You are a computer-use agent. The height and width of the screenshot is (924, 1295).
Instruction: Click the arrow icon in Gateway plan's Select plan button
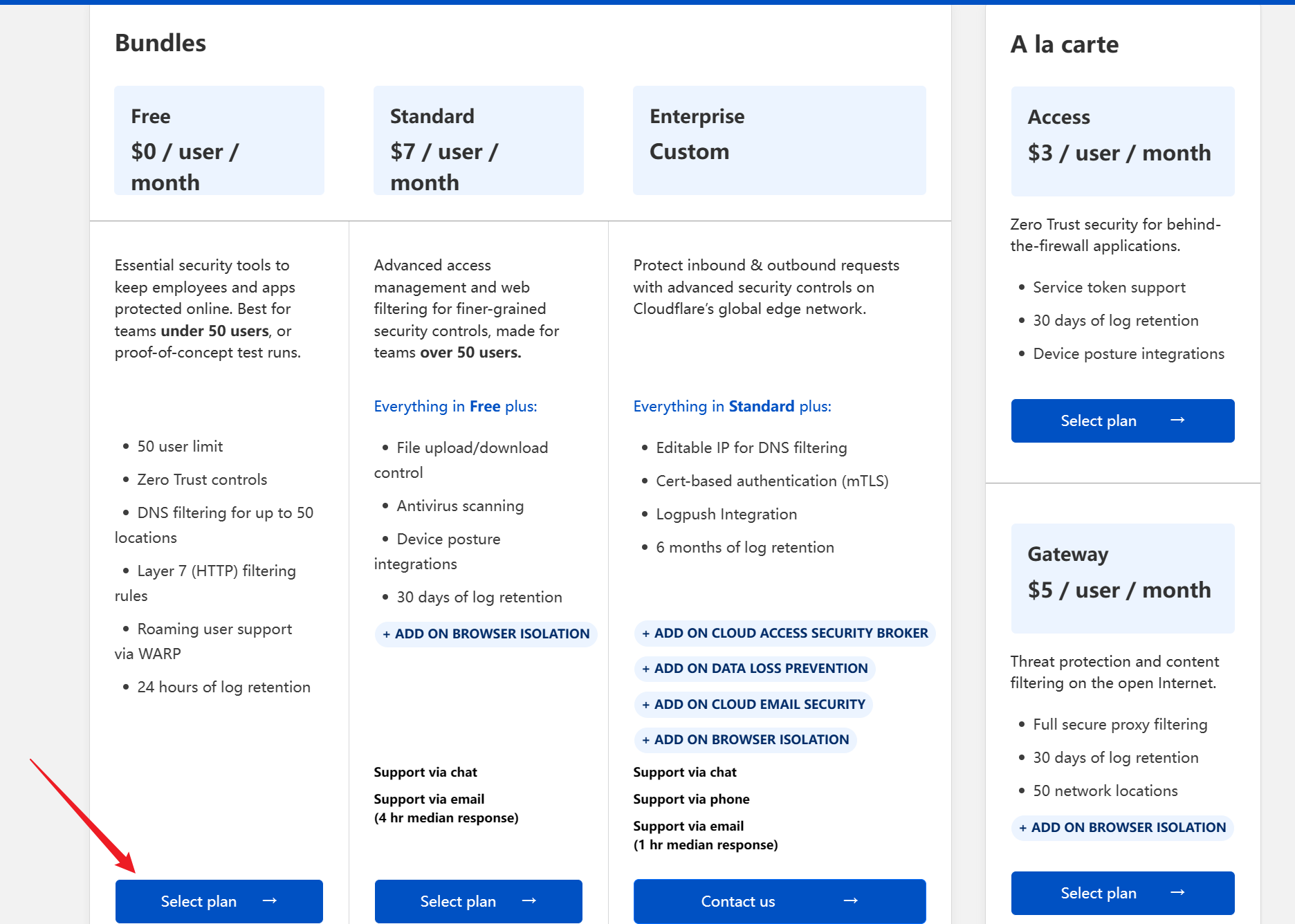tap(1177, 892)
